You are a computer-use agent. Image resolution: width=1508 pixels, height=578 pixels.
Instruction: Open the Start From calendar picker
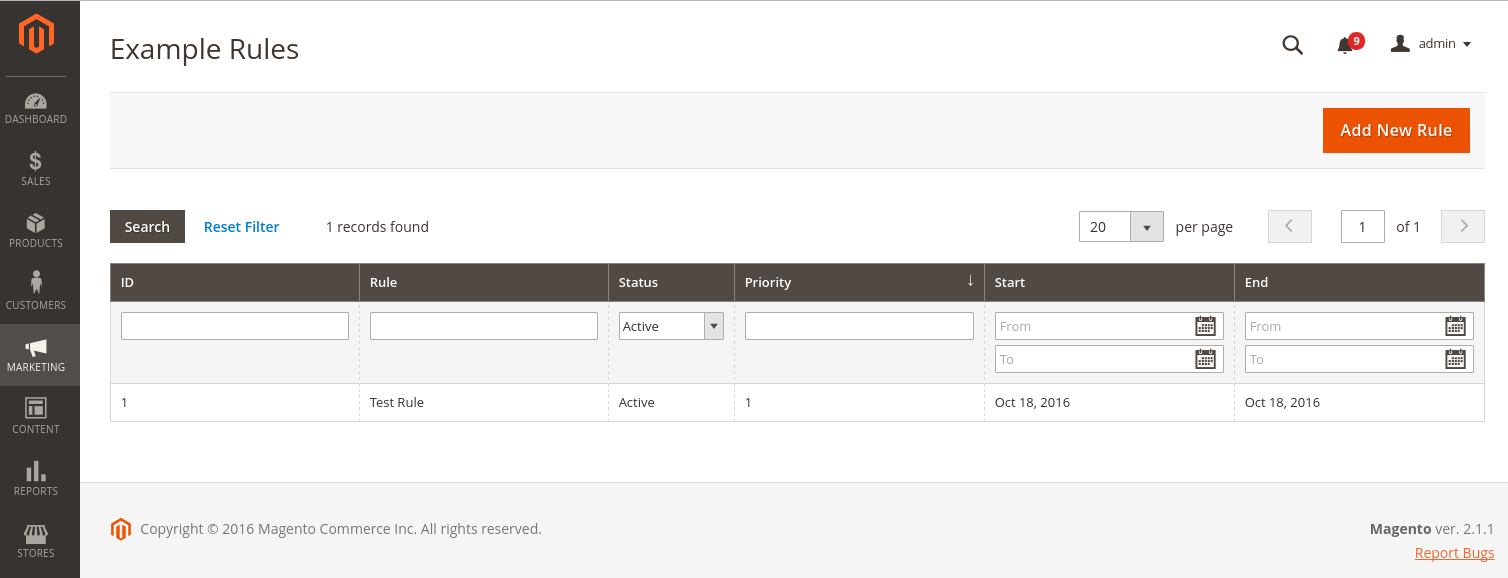[1205, 325]
